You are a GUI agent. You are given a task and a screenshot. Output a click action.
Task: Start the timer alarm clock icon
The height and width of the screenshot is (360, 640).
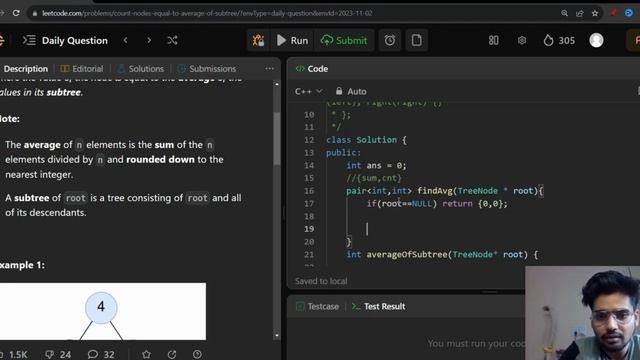(390, 40)
